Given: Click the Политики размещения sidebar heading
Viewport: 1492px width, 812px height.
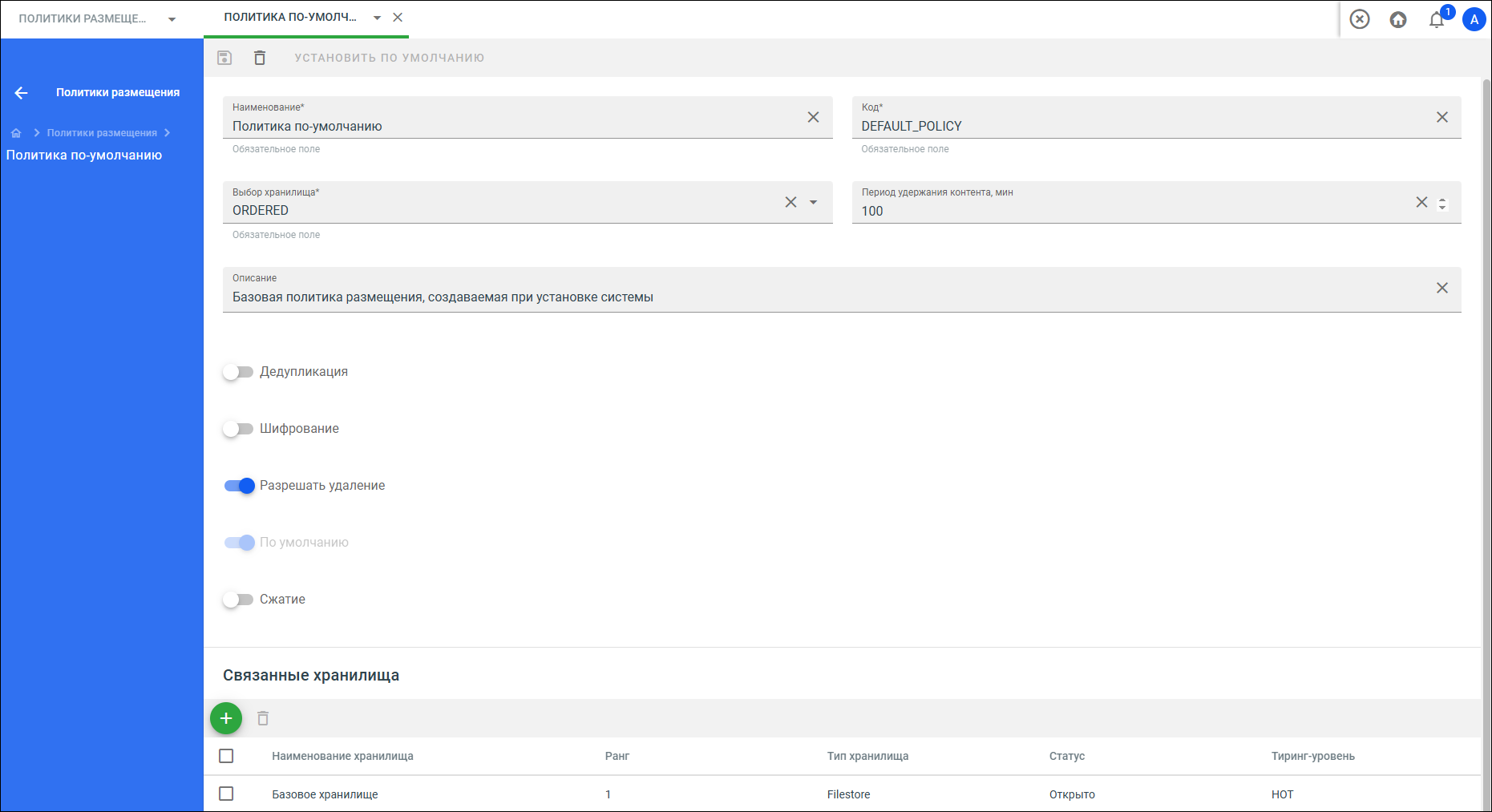Looking at the screenshot, I should click(x=118, y=92).
